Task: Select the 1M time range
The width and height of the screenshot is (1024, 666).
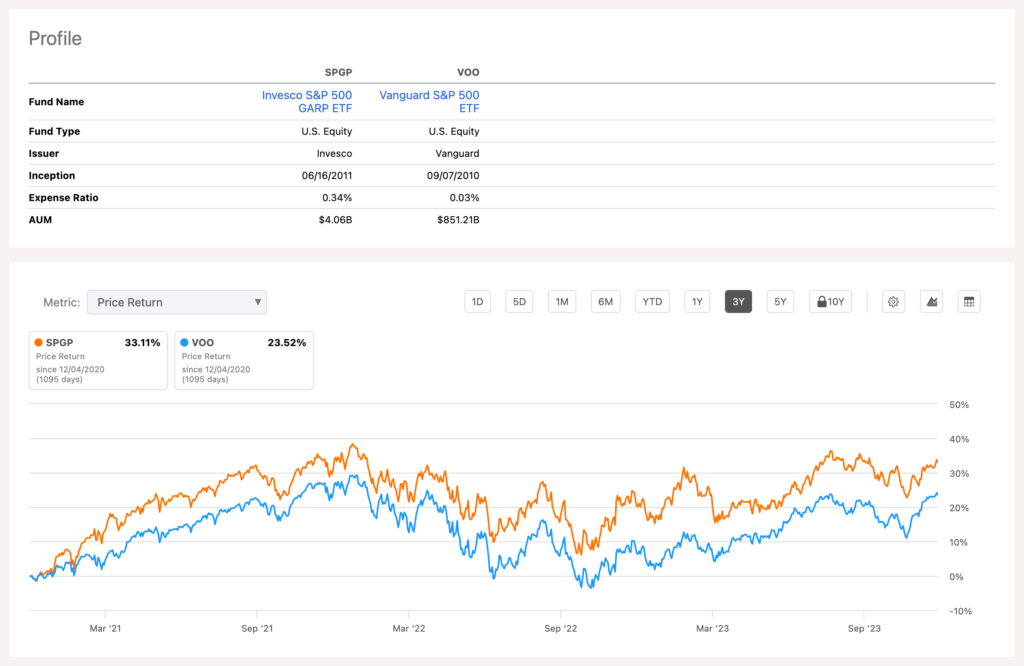Action: click(562, 302)
